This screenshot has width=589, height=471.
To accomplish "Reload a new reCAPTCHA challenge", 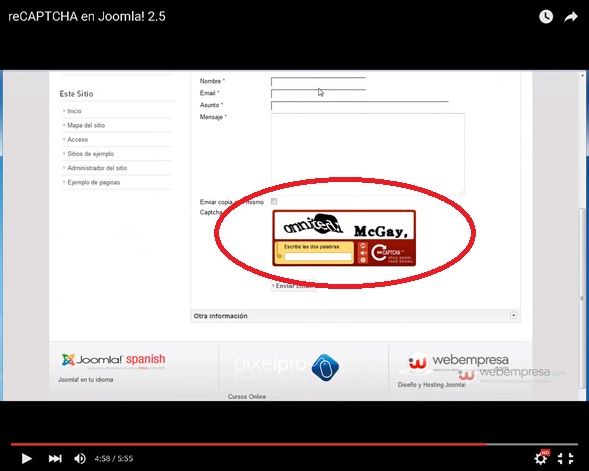I will pyautogui.click(x=363, y=246).
